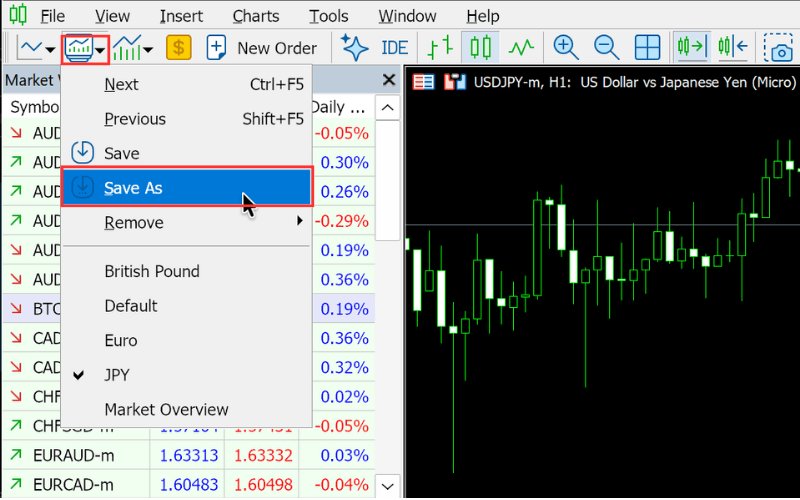Open the IDE editor
This screenshot has width=800, height=500.
pyautogui.click(x=394, y=48)
